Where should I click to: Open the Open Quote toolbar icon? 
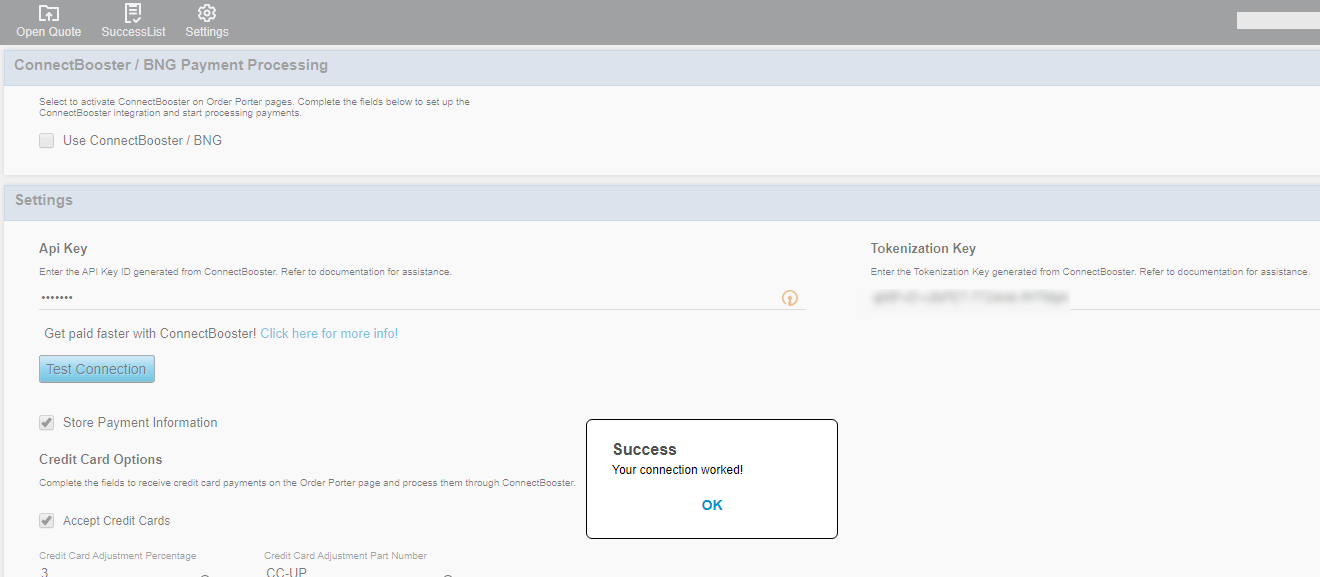point(48,21)
